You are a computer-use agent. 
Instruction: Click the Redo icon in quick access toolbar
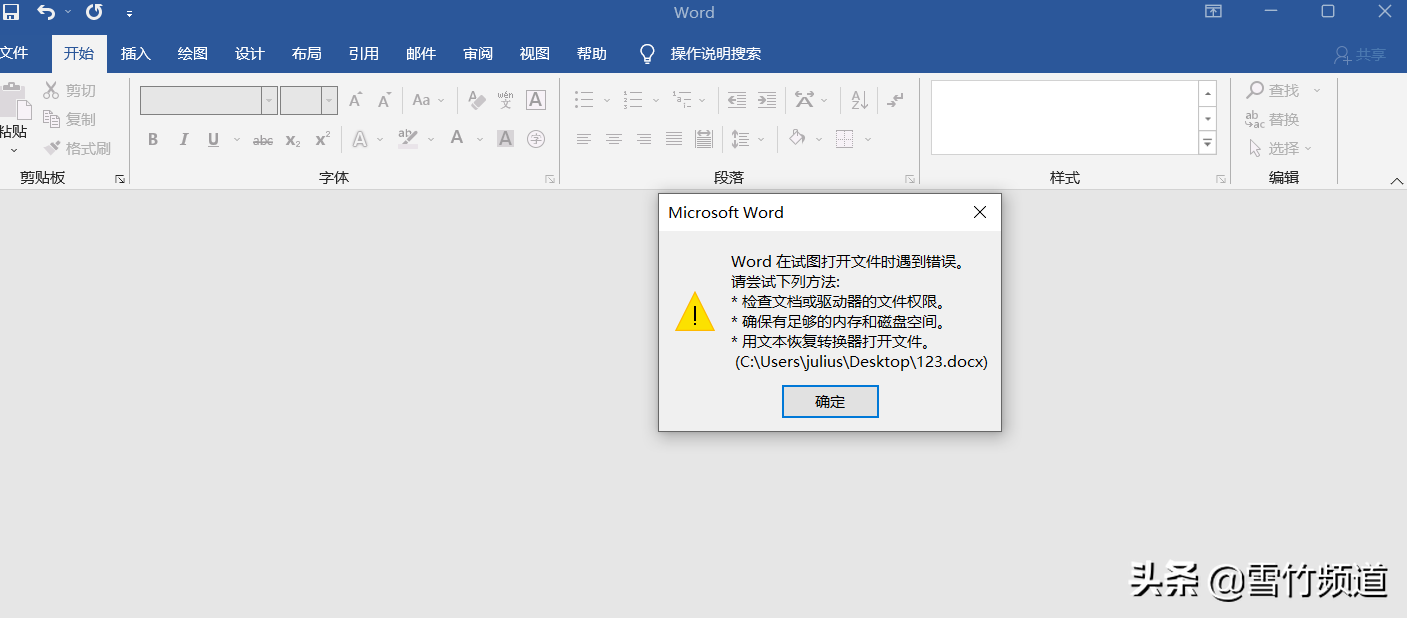(94, 13)
